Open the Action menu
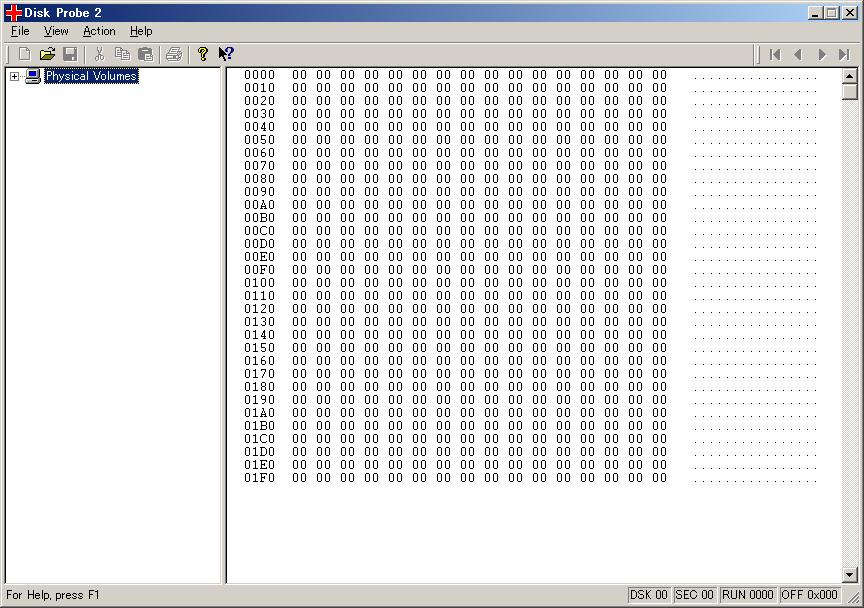The width and height of the screenshot is (864, 608). 99,31
